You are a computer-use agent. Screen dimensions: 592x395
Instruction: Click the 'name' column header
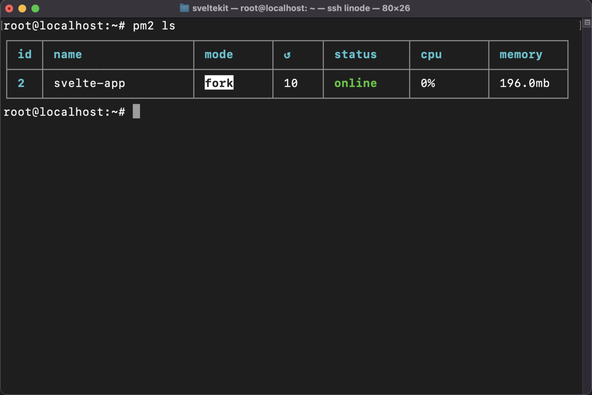(x=68, y=55)
